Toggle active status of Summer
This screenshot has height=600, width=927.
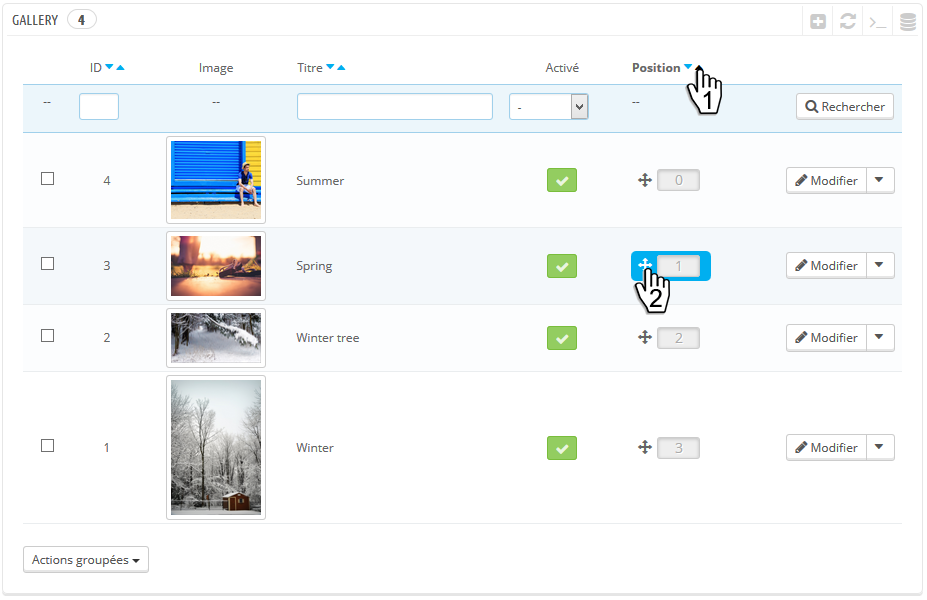[x=562, y=180]
